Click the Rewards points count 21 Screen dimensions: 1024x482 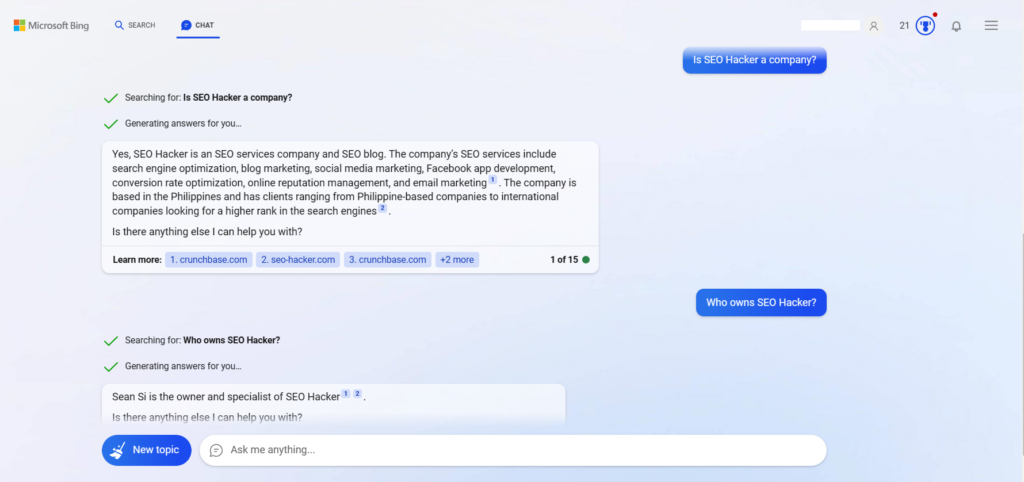(904, 25)
